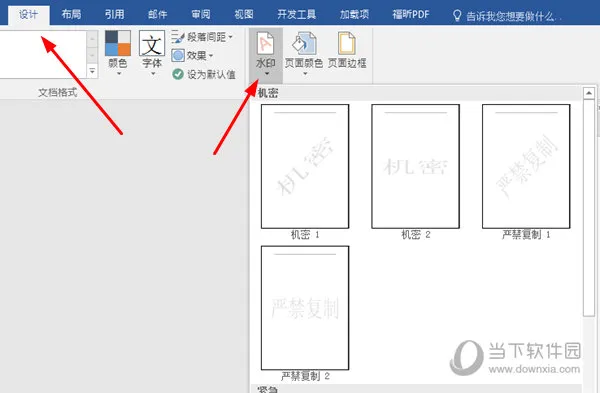600x393 pixels.
Task: Switch to the 审阅 tab
Action: pyautogui.click(x=201, y=15)
